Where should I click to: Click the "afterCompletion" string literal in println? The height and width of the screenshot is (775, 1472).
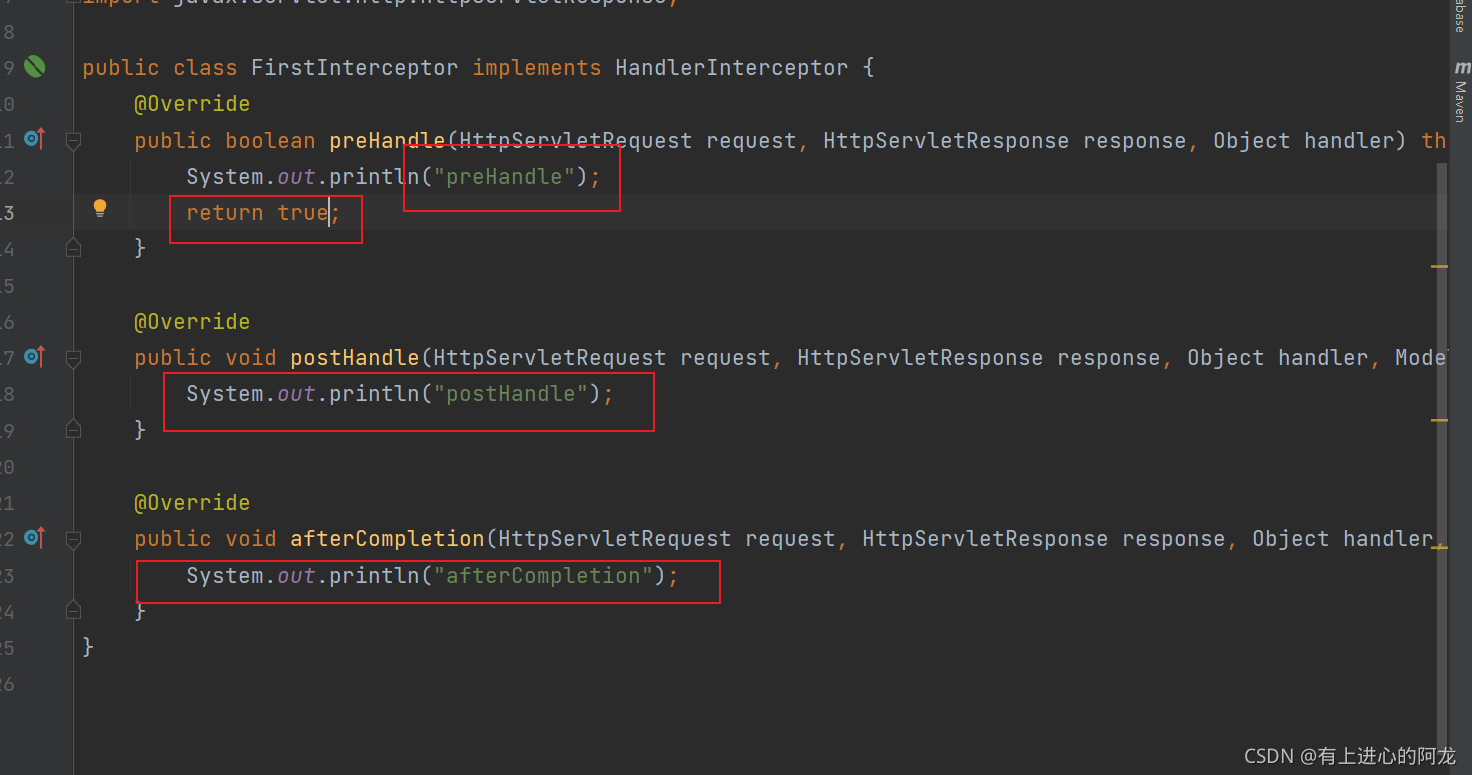tap(543, 576)
